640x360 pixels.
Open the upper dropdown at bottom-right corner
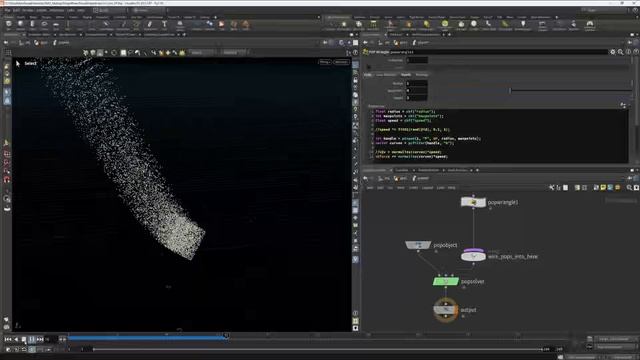coord(616,339)
